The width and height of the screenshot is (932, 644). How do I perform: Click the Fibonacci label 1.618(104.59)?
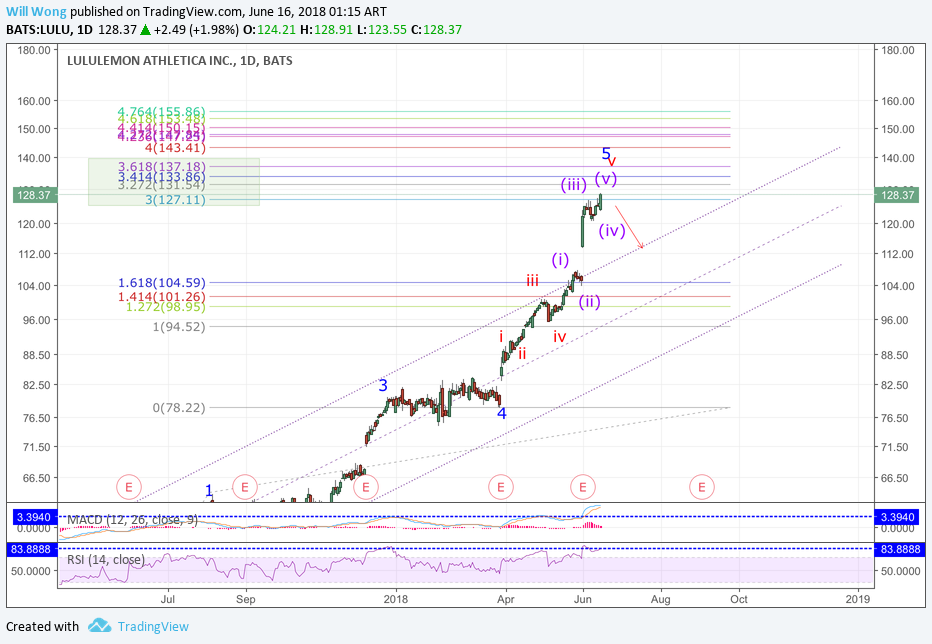[161, 283]
